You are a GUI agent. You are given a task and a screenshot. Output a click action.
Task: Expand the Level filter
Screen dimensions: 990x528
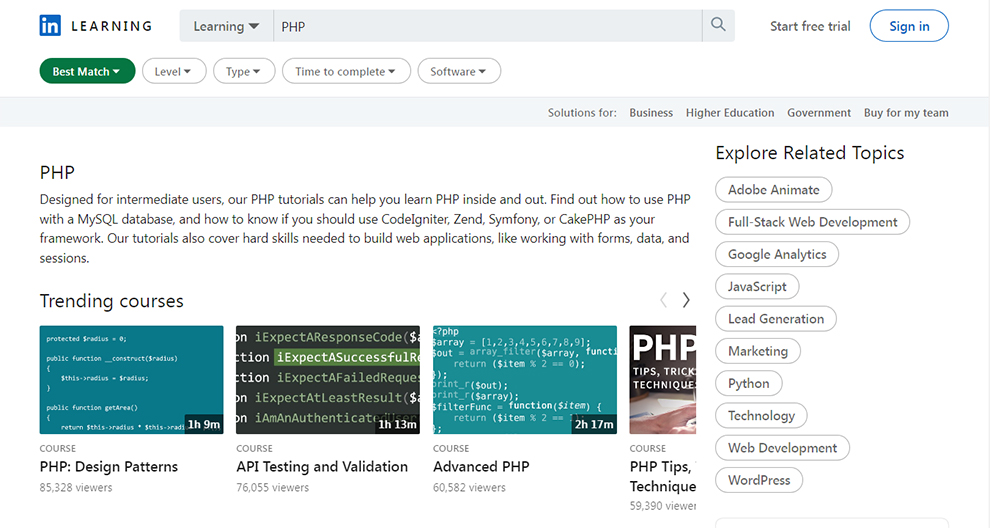pyautogui.click(x=174, y=71)
